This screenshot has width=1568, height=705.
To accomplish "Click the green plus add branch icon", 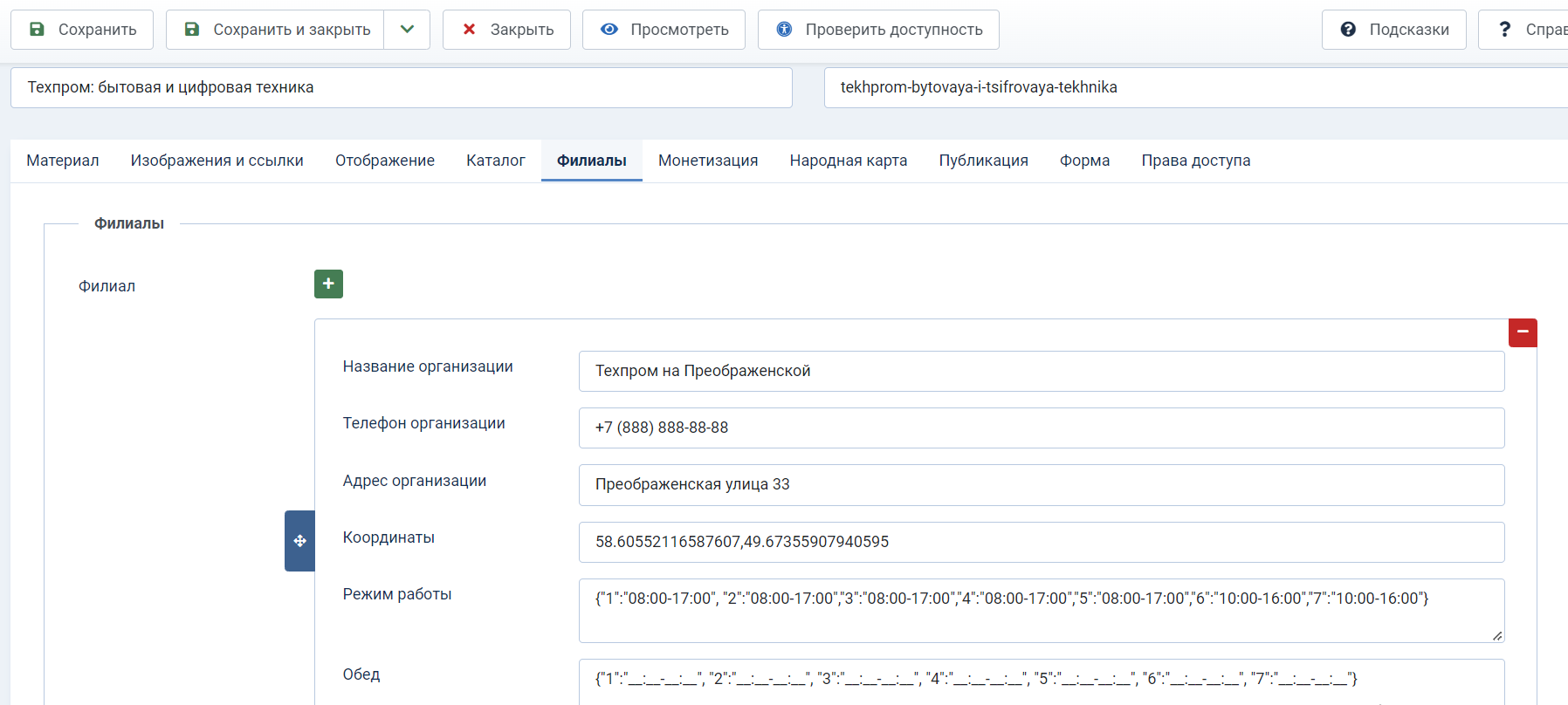I will [x=328, y=284].
